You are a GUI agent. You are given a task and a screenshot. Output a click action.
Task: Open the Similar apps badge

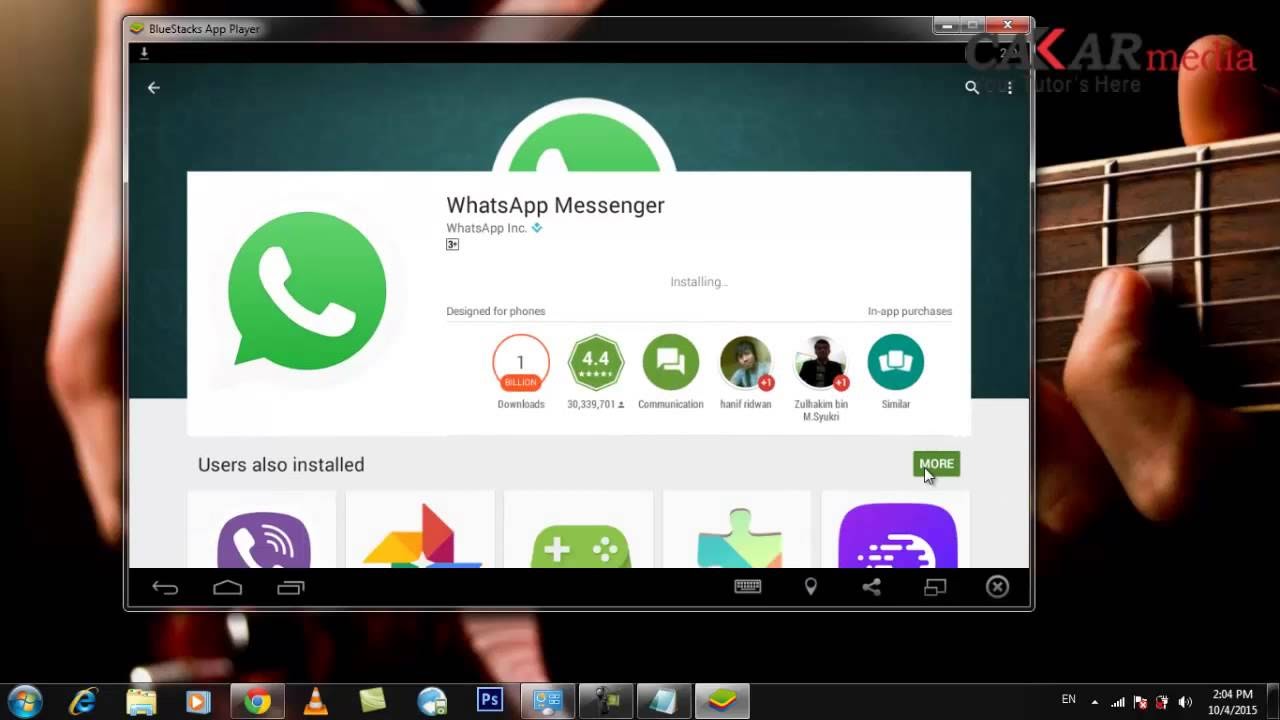[896, 363]
